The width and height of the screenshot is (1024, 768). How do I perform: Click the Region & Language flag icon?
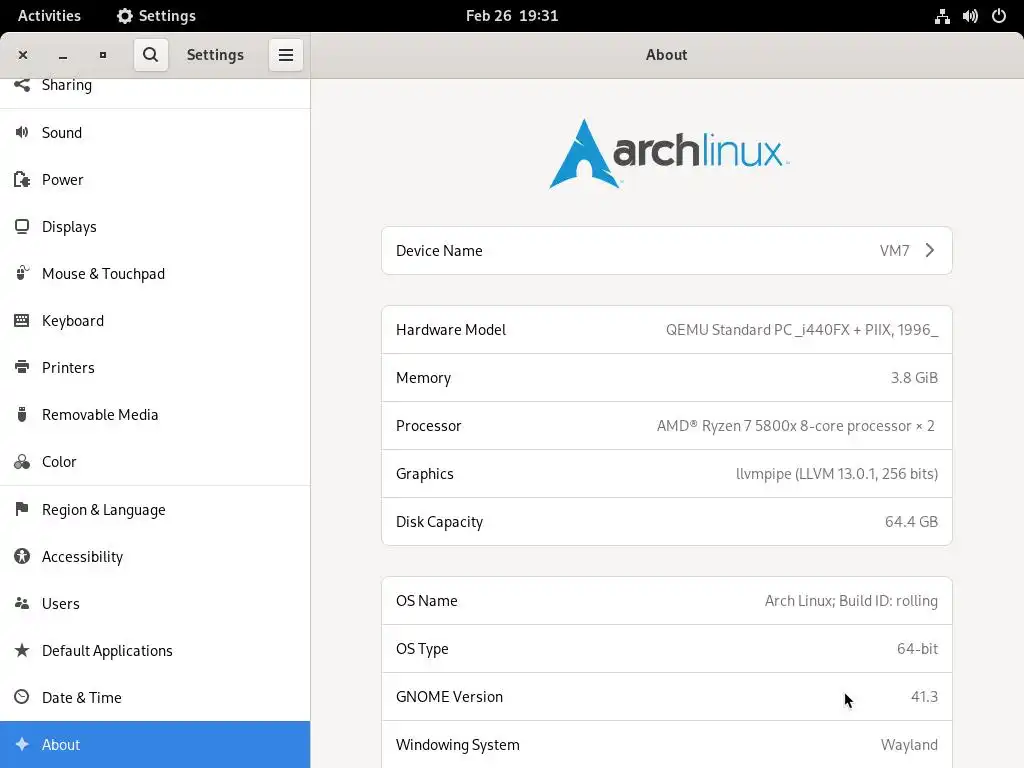click(22, 509)
